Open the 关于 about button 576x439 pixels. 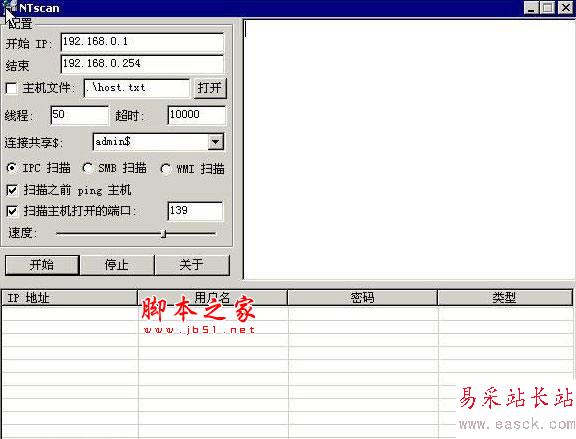click(x=192, y=265)
